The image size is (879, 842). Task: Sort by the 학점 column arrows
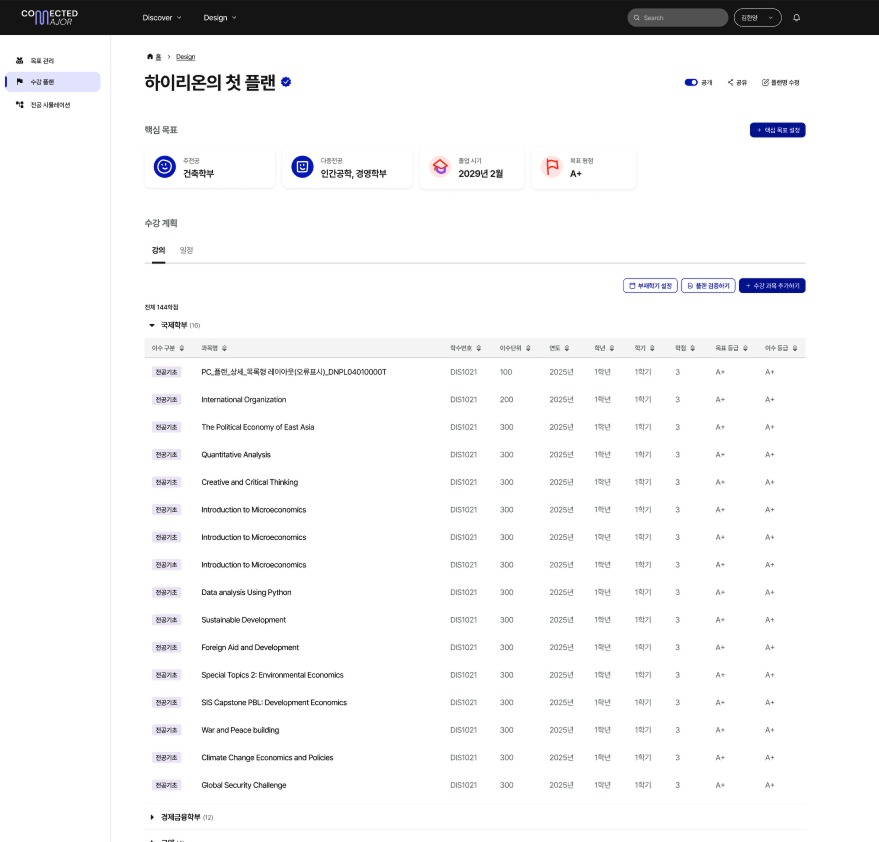692,348
